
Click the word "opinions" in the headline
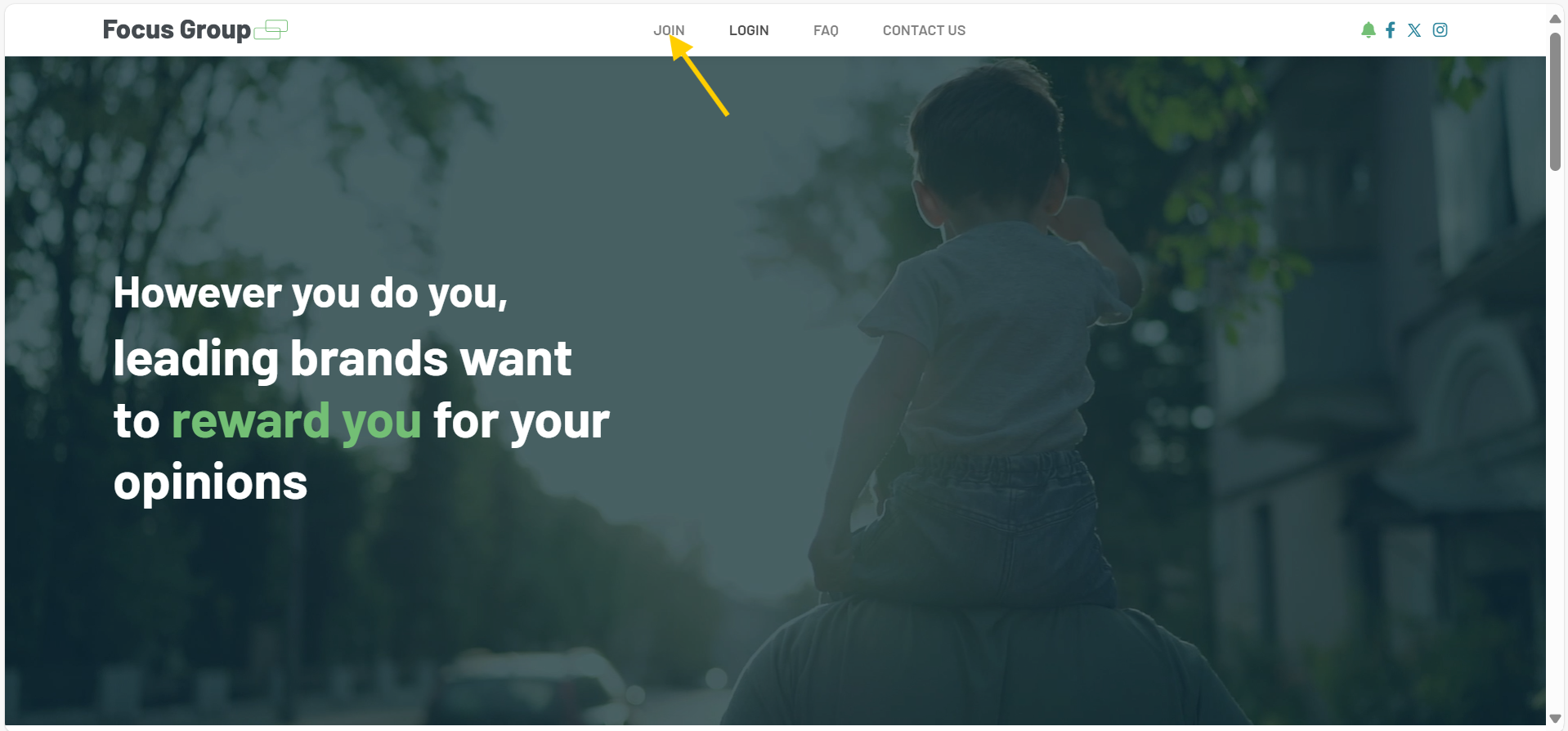tap(211, 483)
